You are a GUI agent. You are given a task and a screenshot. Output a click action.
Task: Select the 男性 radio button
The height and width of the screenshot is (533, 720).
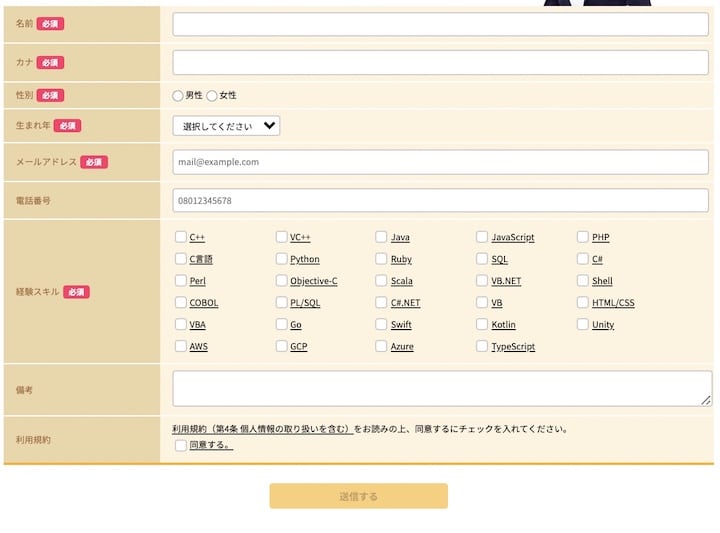click(178, 96)
